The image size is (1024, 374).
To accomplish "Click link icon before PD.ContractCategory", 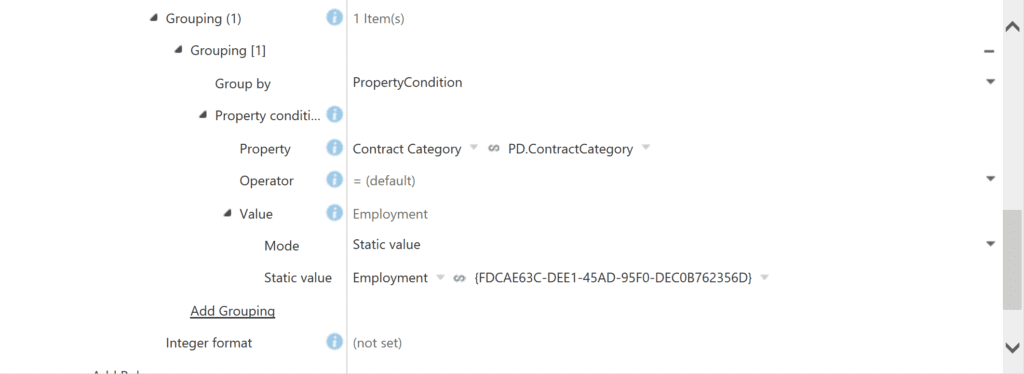I will click(494, 149).
